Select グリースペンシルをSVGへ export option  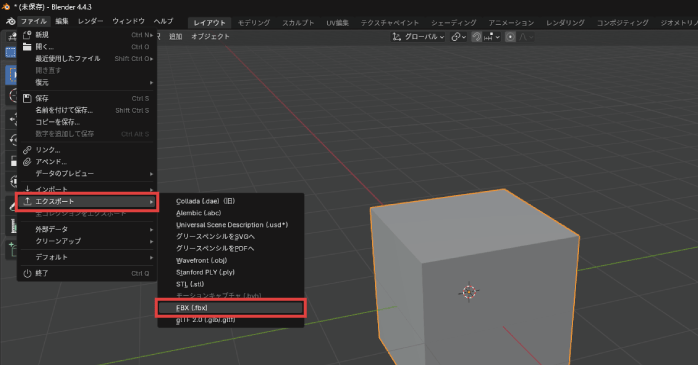231,237
